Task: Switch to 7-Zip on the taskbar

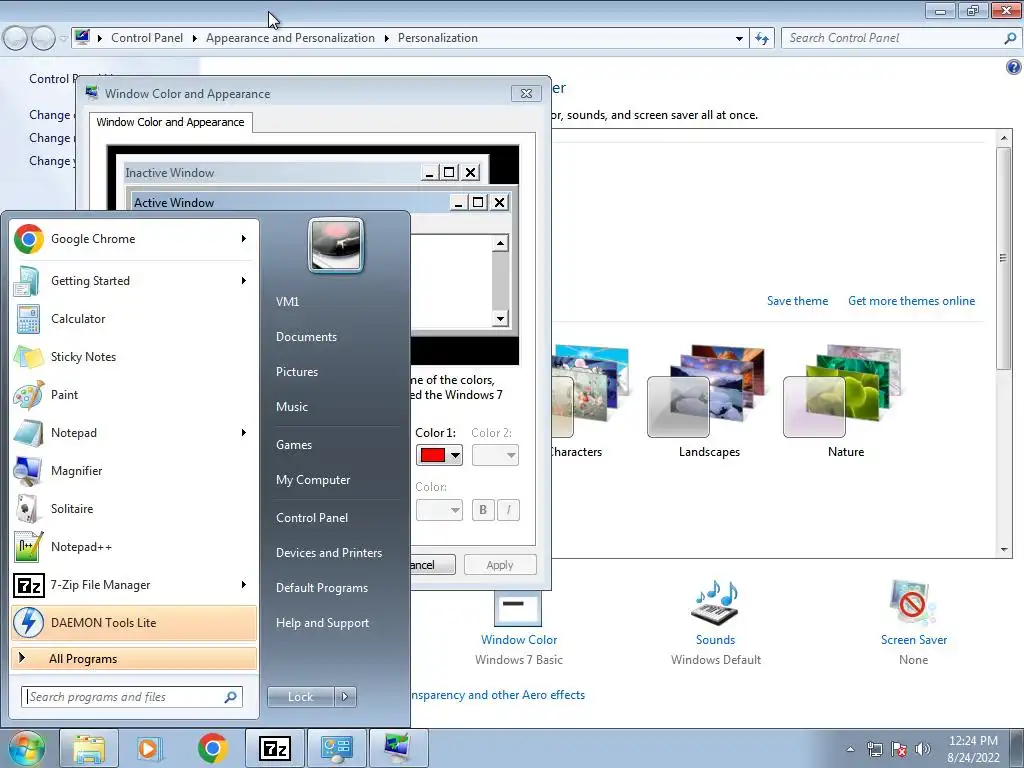Action: (x=274, y=748)
